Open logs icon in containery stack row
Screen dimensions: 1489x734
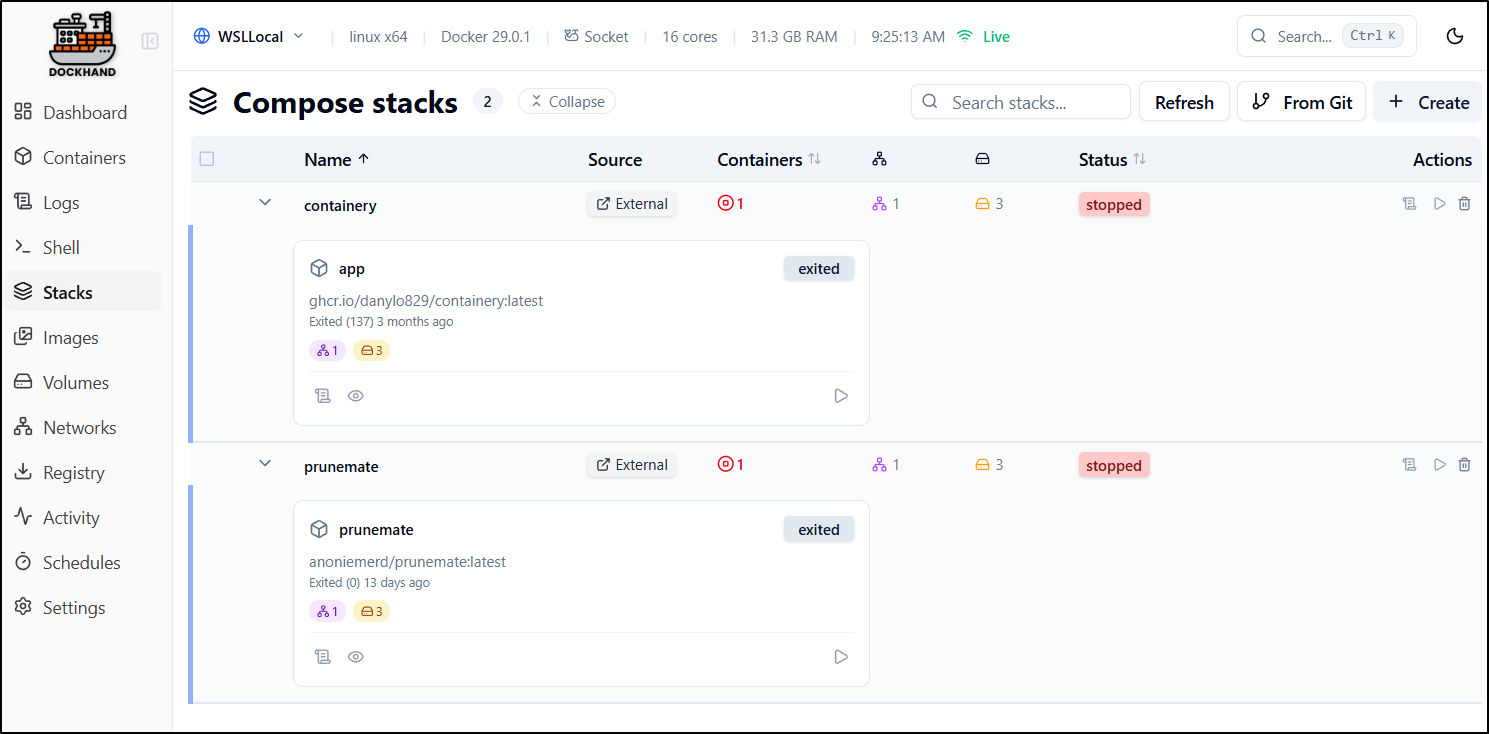click(1409, 204)
